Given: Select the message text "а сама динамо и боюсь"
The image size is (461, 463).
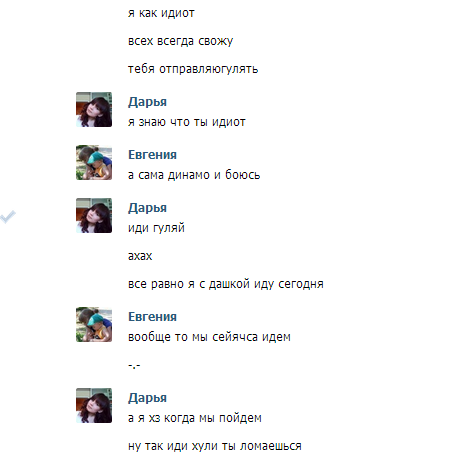Looking at the screenshot, I should click(x=194, y=175).
